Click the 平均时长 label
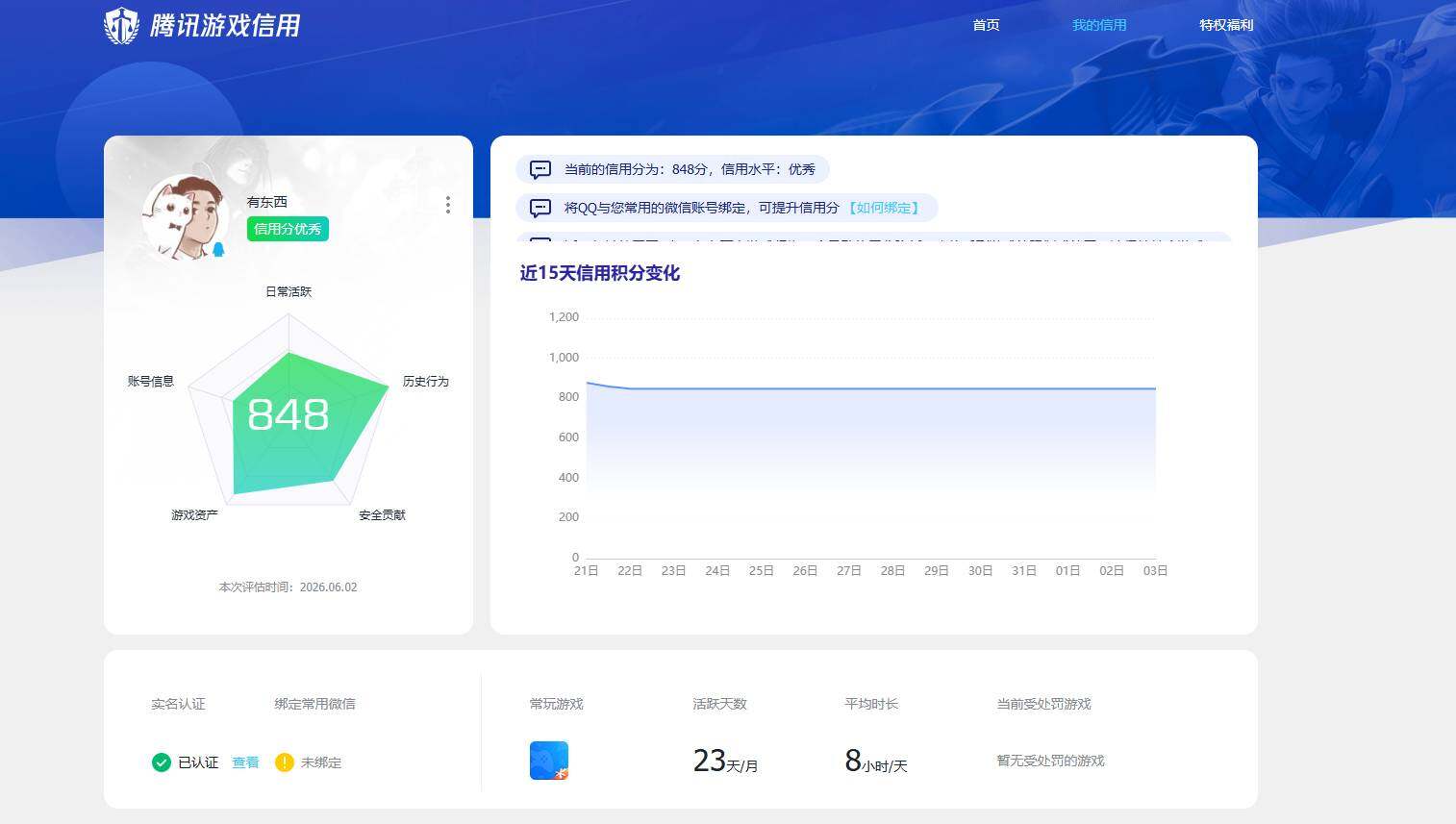Screen dimensions: 1456x824 tap(871, 704)
